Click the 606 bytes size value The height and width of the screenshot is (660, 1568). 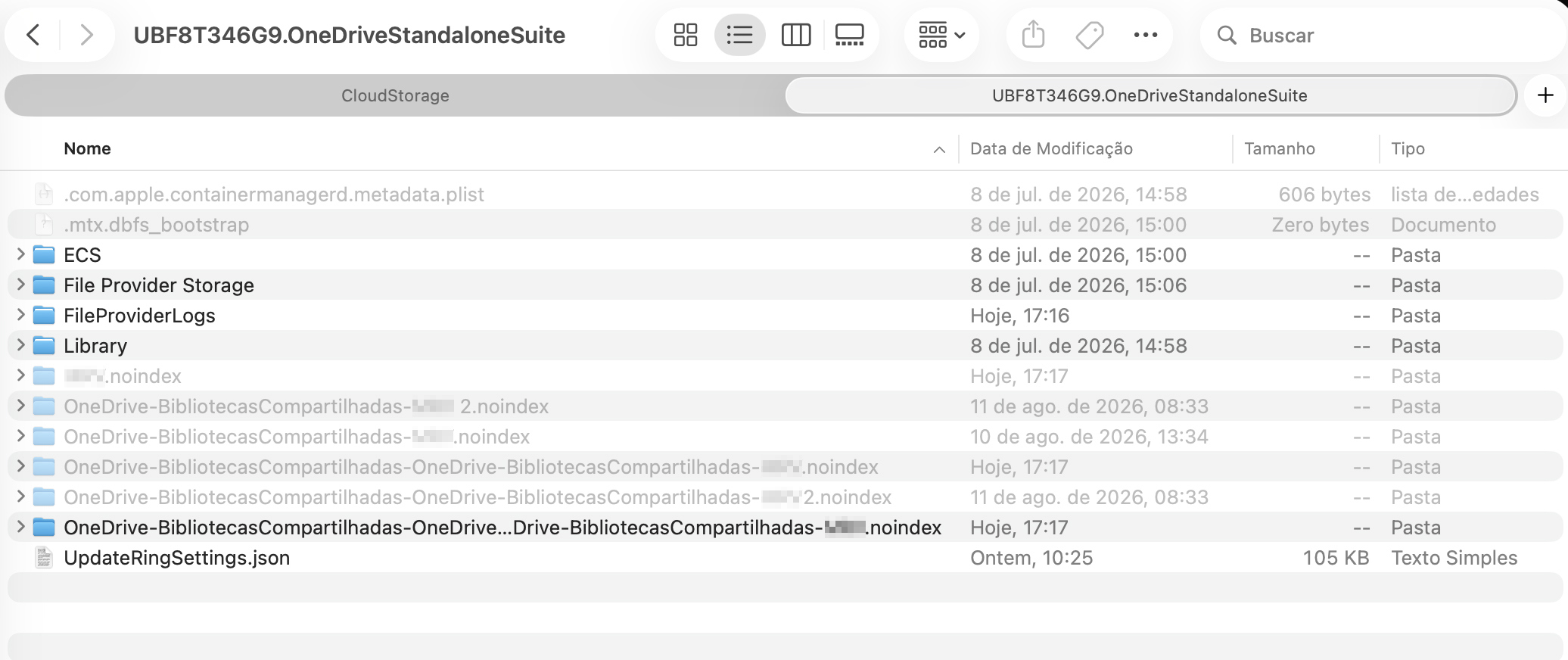click(1324, 195)
